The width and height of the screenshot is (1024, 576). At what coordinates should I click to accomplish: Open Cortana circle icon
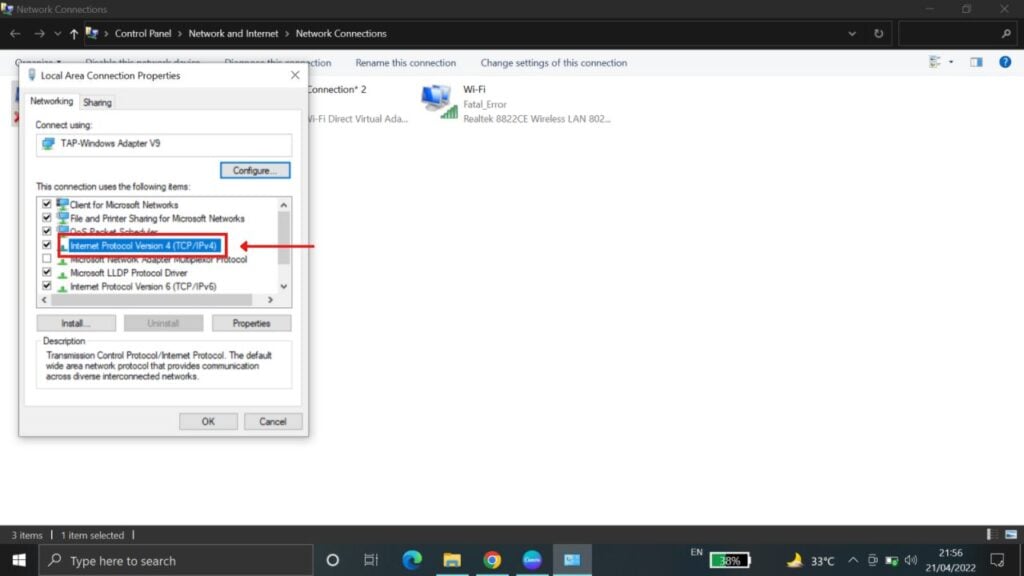click(332, 560)
